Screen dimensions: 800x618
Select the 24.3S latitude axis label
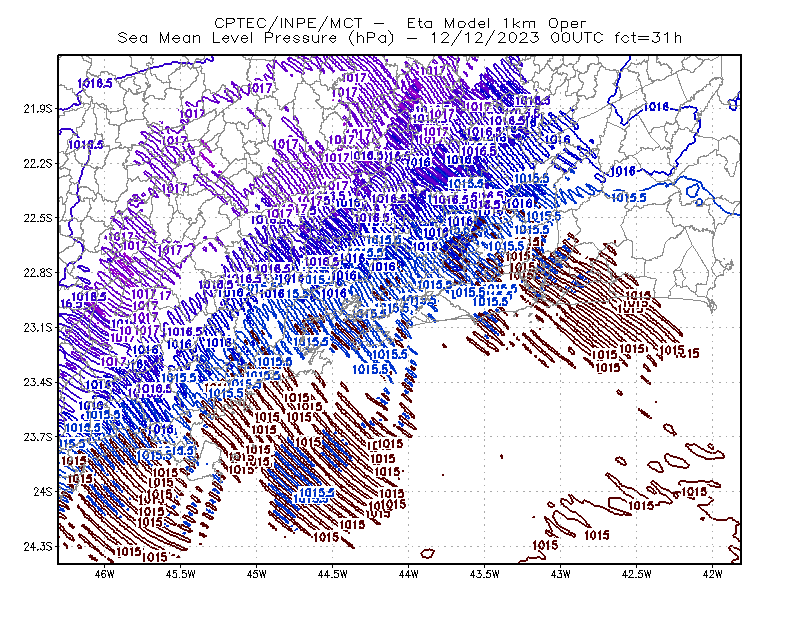(x=37, y=546)
